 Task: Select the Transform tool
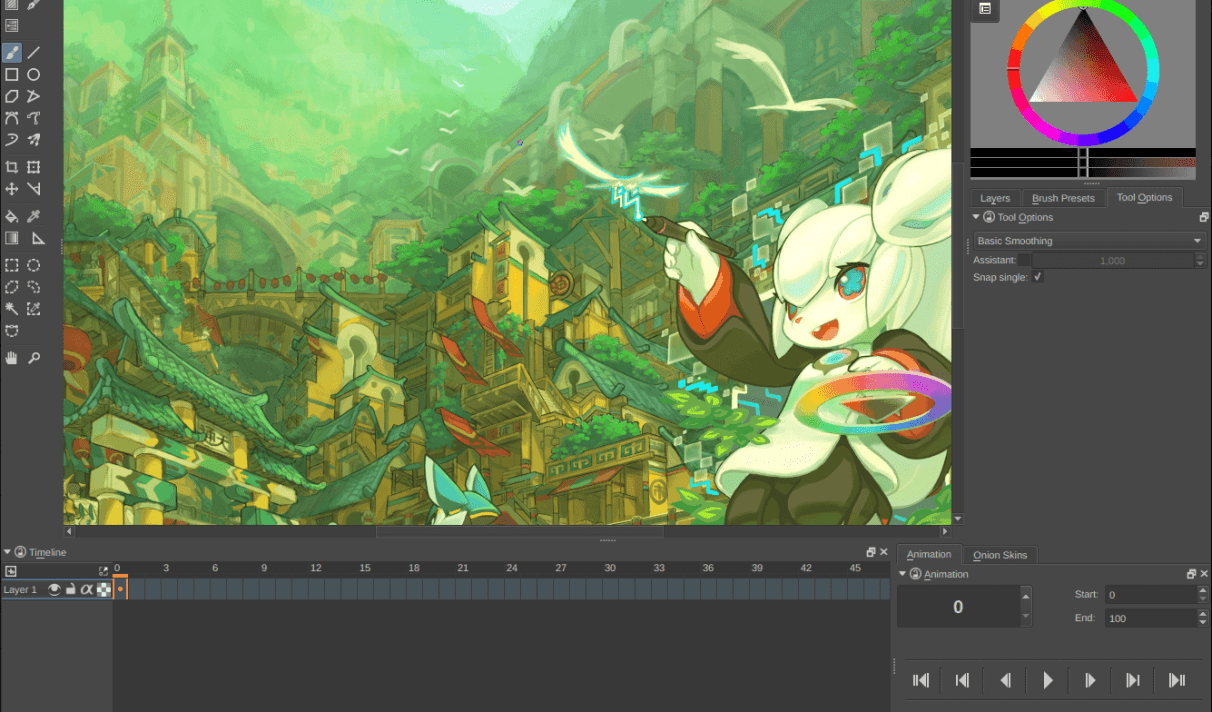click(x=34, y=167)
